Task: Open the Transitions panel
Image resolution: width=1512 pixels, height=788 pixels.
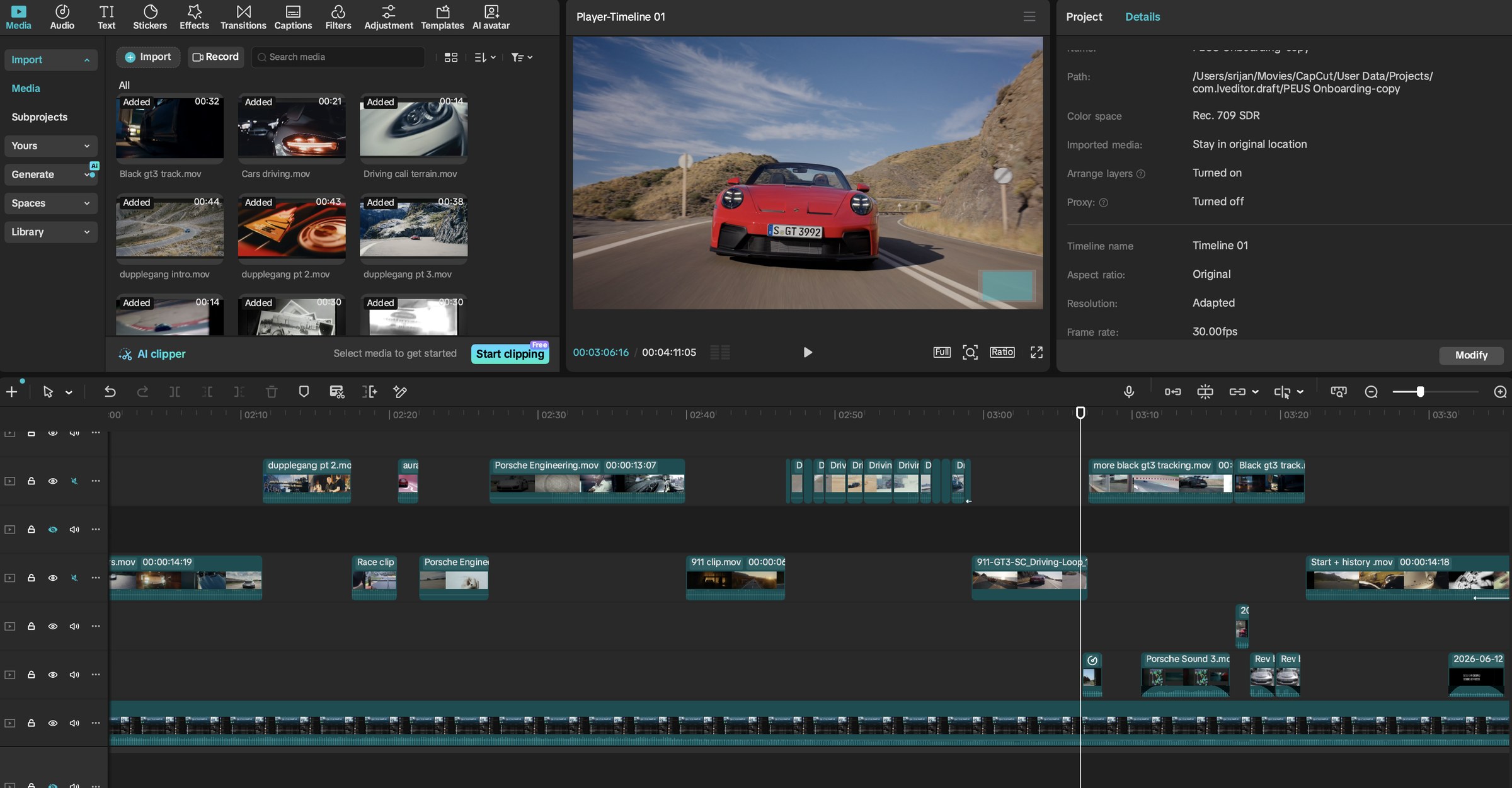Action: (x=243, y=17)
